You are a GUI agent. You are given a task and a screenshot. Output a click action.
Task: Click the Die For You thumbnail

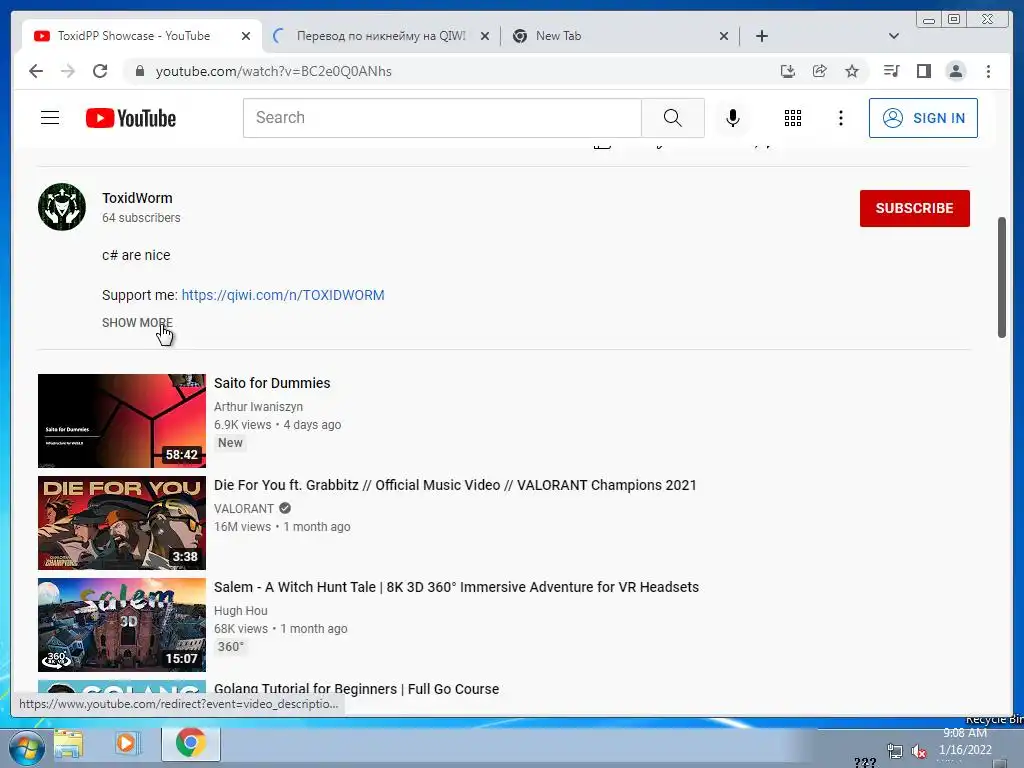(x=121, y=522)
